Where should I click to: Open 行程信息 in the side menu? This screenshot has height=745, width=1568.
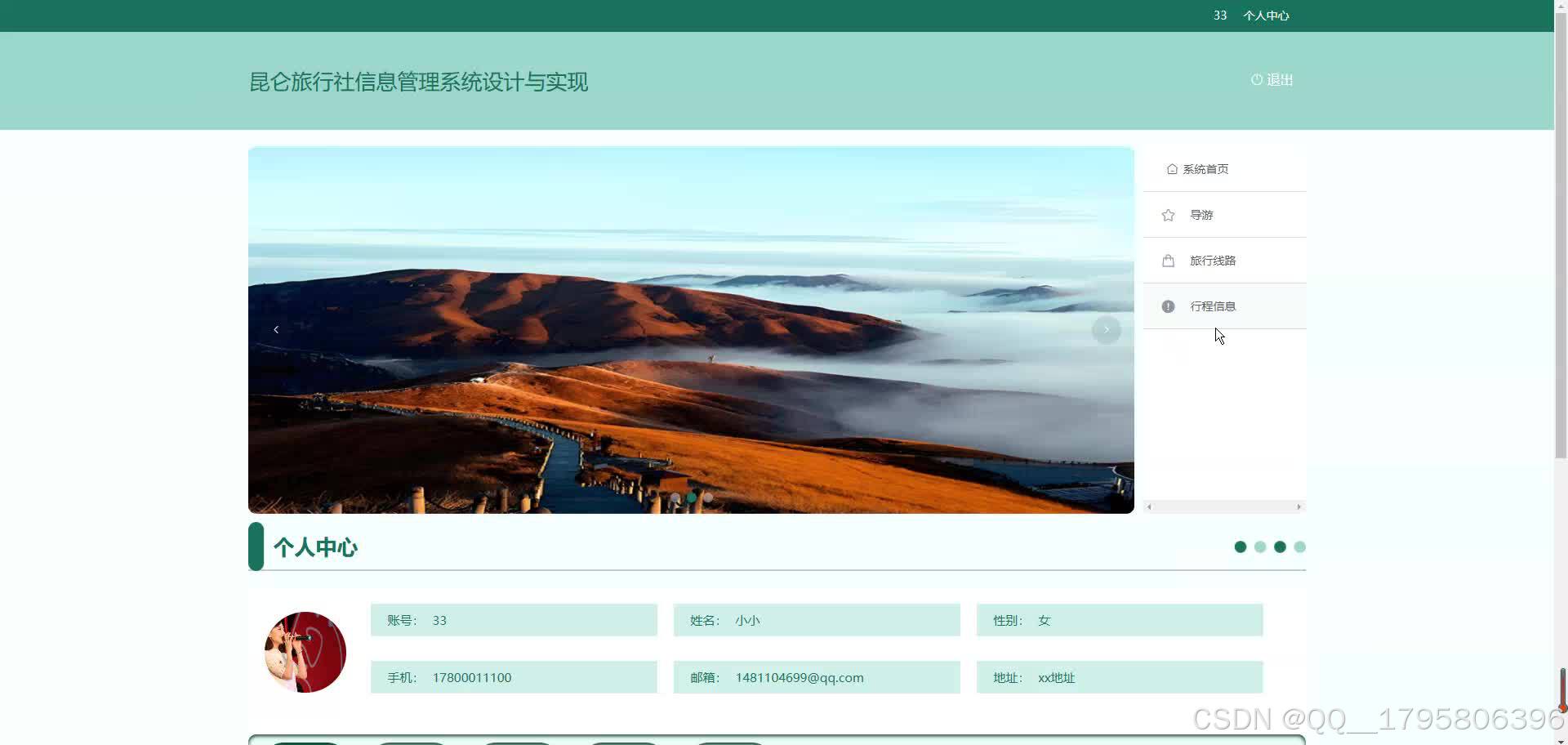click(x=1224, y=306)
